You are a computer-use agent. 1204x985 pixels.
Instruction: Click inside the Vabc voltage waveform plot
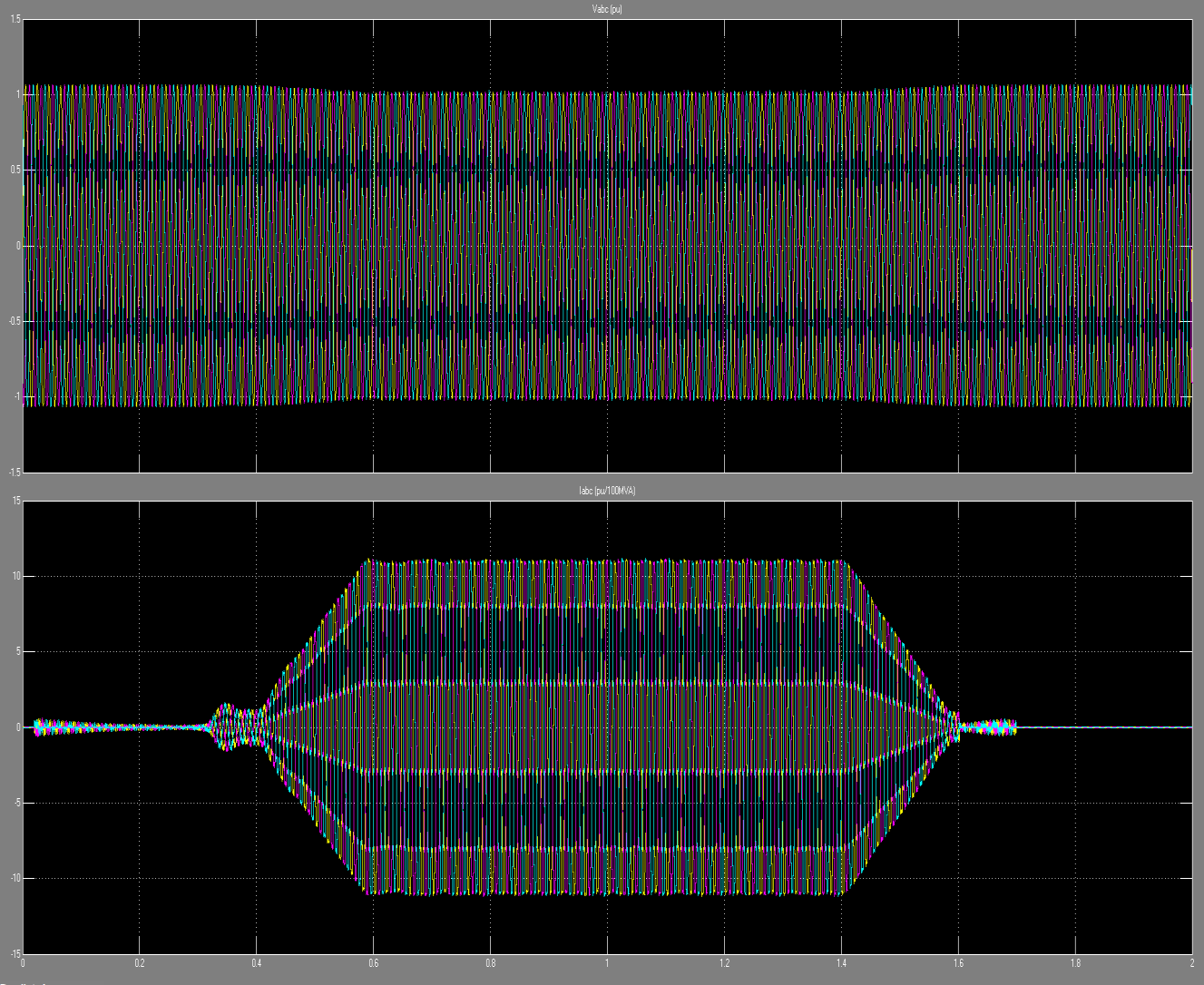[607, 245]
